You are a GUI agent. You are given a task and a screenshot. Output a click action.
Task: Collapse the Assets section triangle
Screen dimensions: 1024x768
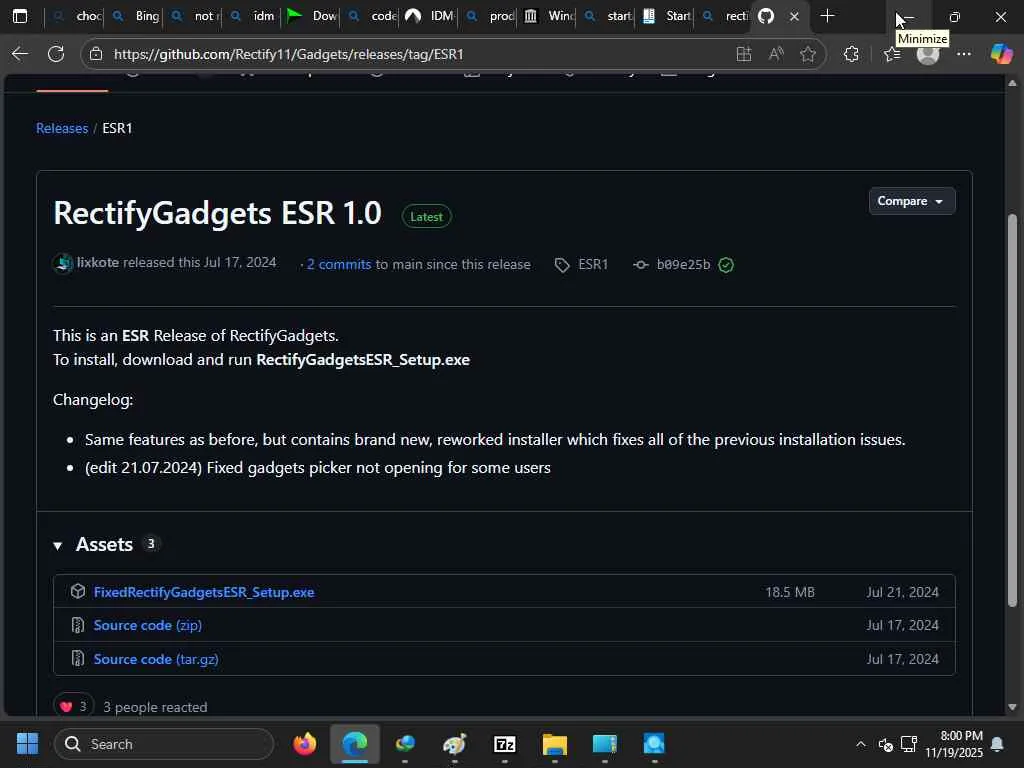pos(58,545)
